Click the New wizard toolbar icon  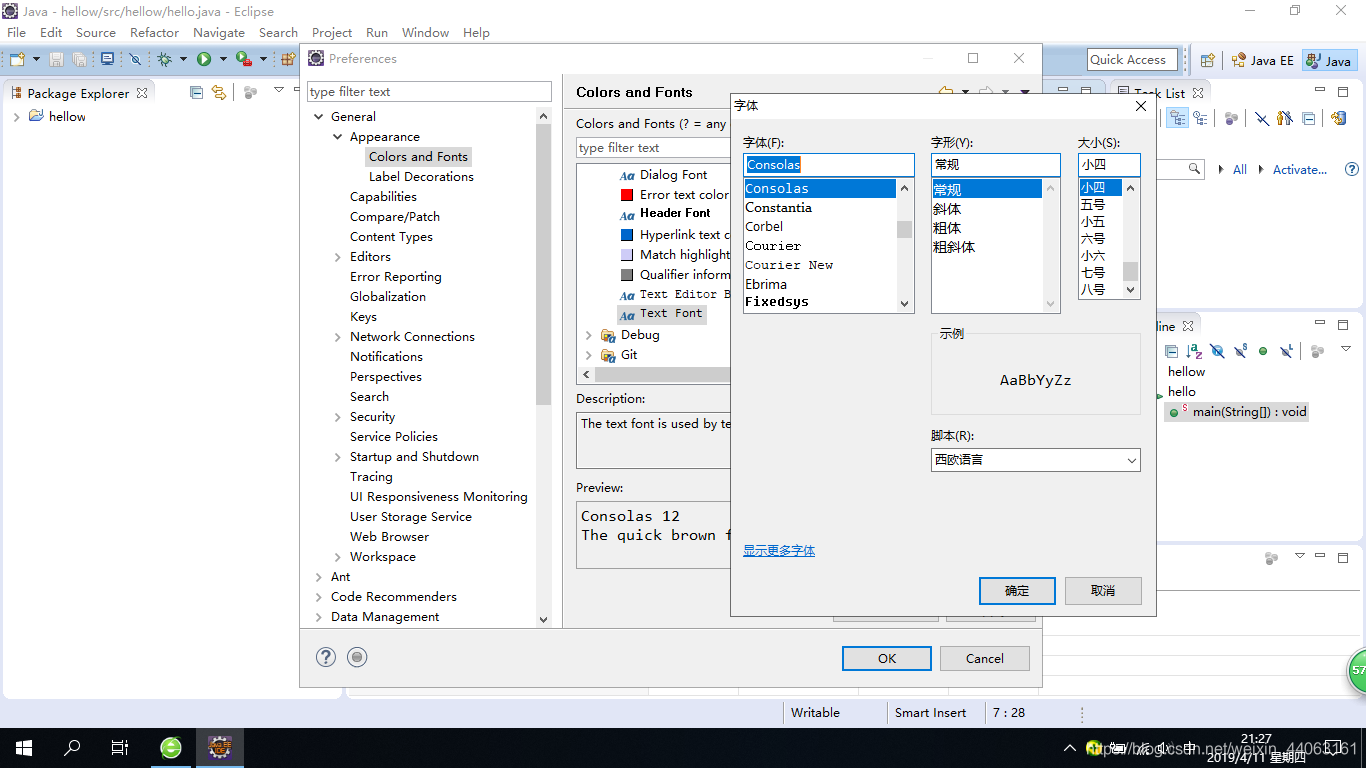coord(16,60)
